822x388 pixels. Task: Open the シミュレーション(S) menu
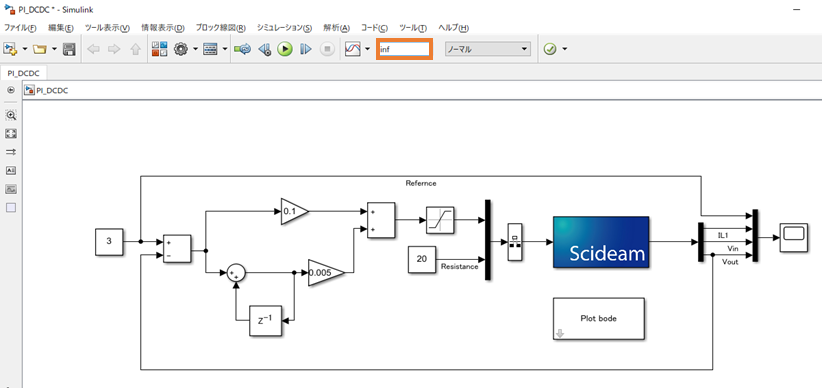click(284, 28)
